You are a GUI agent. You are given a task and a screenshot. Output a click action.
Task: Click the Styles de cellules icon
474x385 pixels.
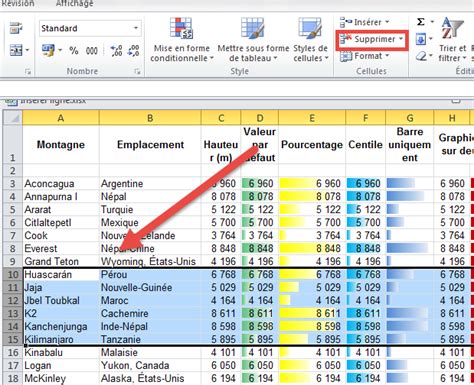(310, 29)
